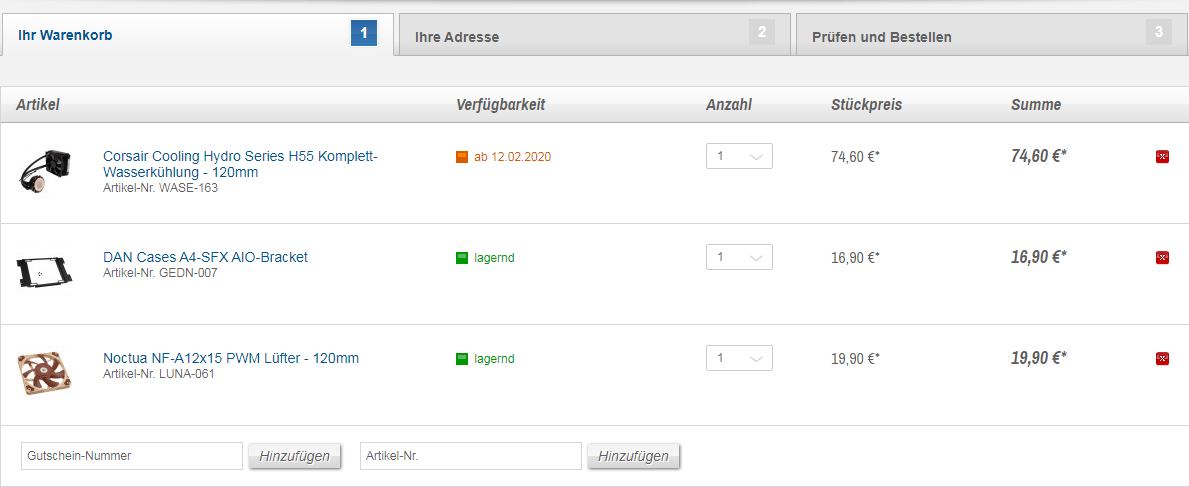1189x487 pixels.
Task: Open the Corsair Cooling Hydro Series H55 product link
Action: click(x=240, y=165)
